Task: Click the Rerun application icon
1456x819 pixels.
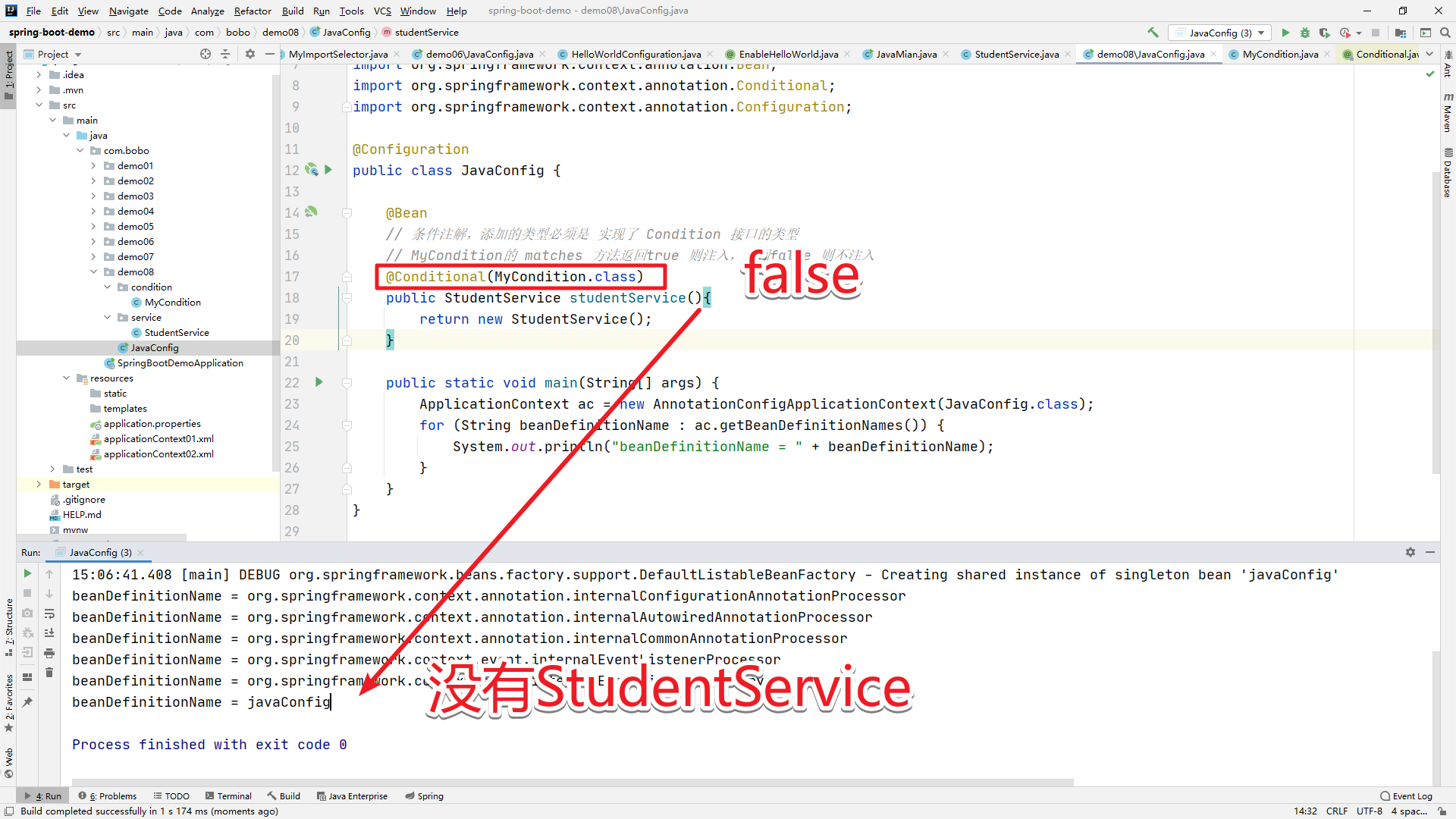Action: tap(27, 575)
